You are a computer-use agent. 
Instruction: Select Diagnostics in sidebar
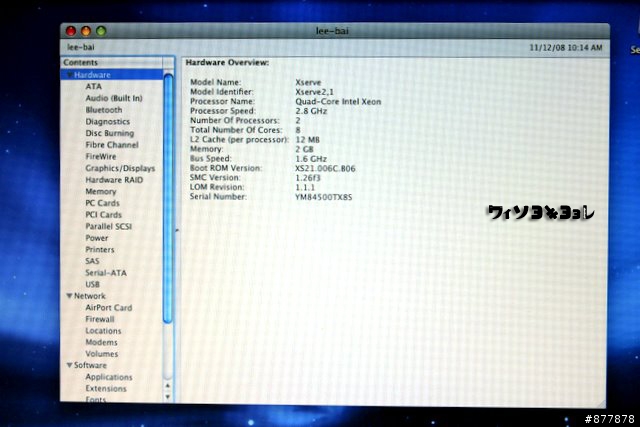click(108, 122)
